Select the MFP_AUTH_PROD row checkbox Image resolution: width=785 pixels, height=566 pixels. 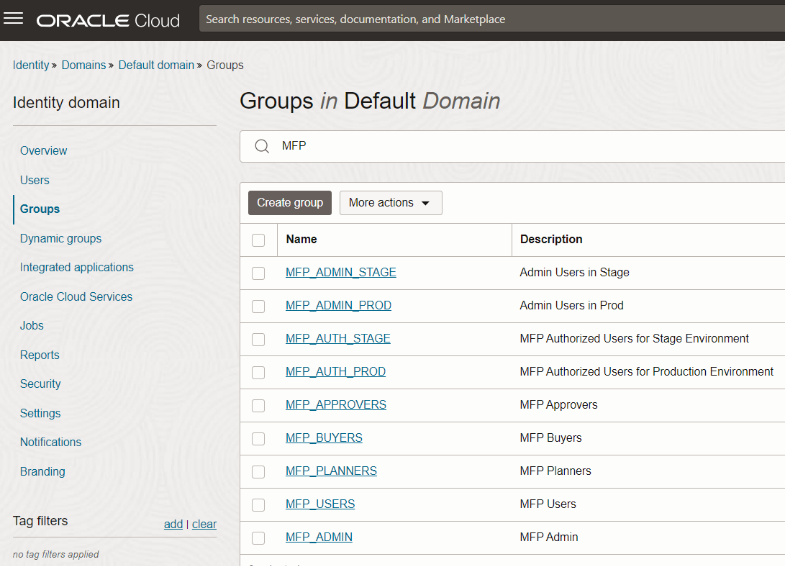click(x=258, y=372)
